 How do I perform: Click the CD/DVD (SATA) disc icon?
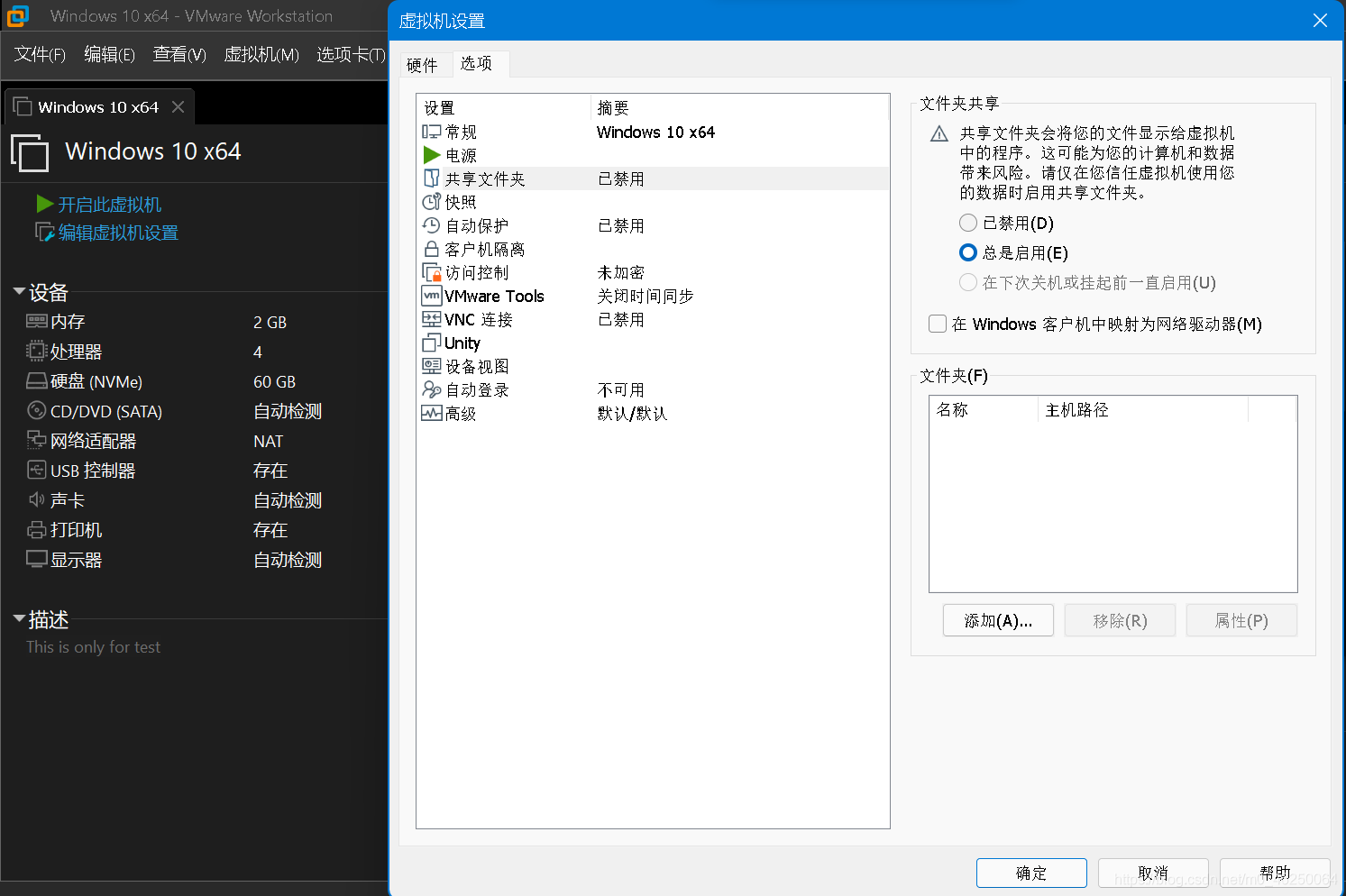point(36,410)
